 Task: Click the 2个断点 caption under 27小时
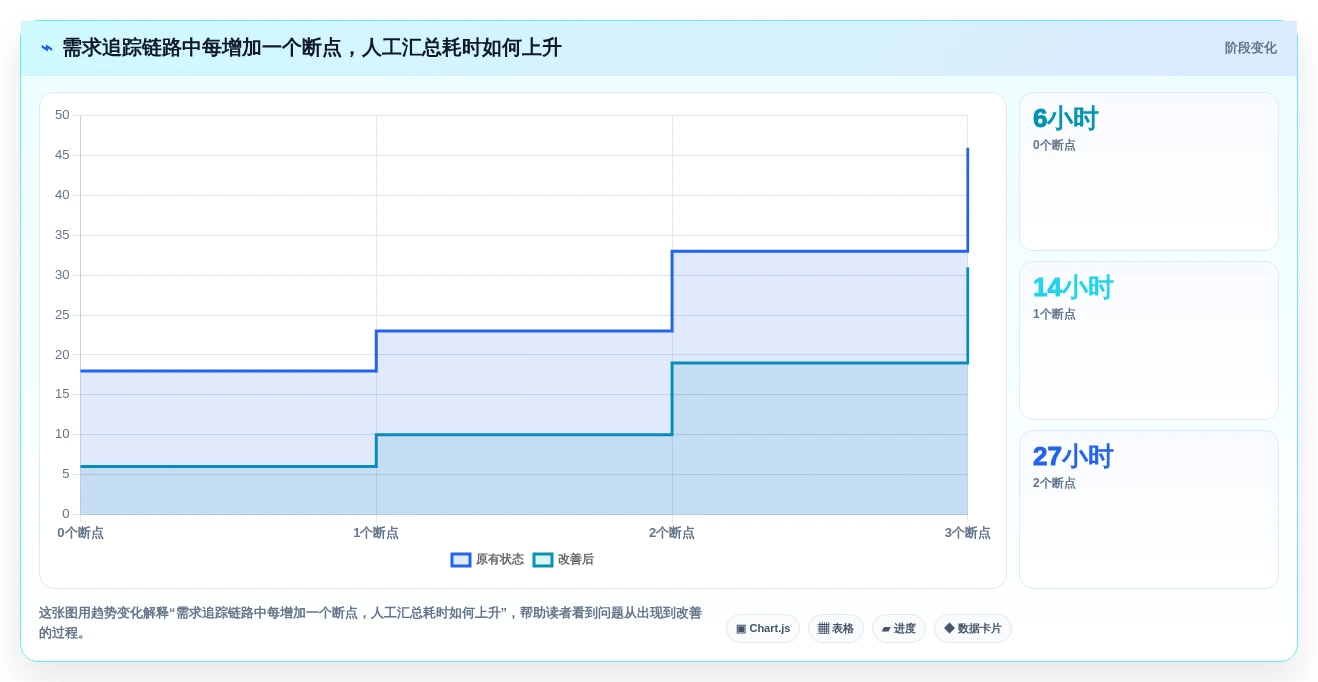pyautogui.click(x=1054, y=483)
